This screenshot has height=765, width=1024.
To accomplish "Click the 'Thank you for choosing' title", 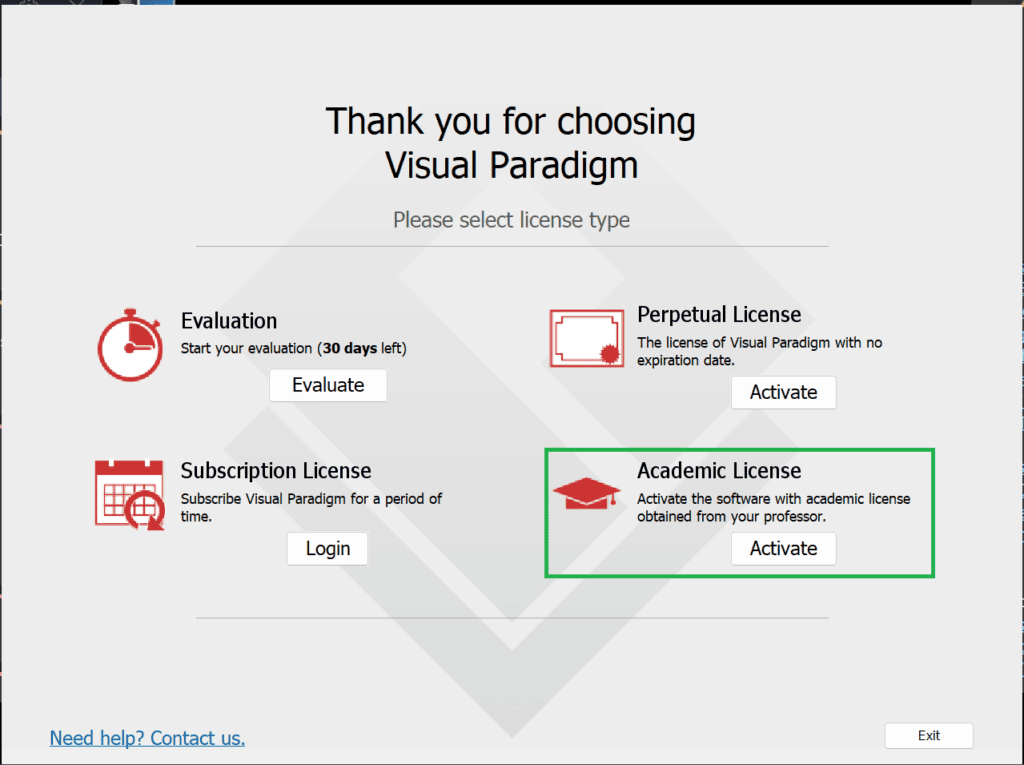I will point(511,122).
